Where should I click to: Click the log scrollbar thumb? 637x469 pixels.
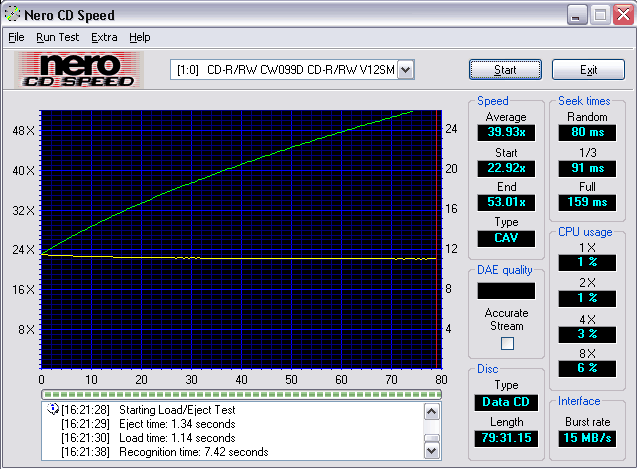[431, 438]
